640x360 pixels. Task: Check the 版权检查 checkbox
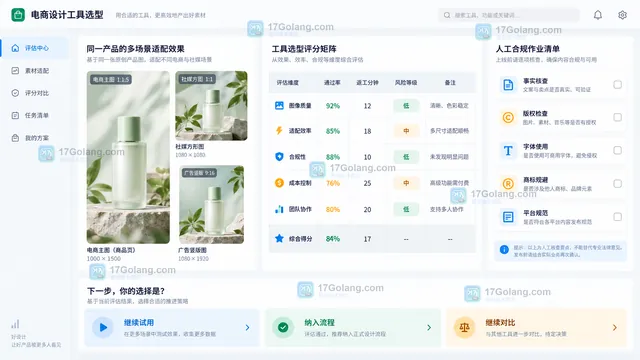click(x=618, y=118)
